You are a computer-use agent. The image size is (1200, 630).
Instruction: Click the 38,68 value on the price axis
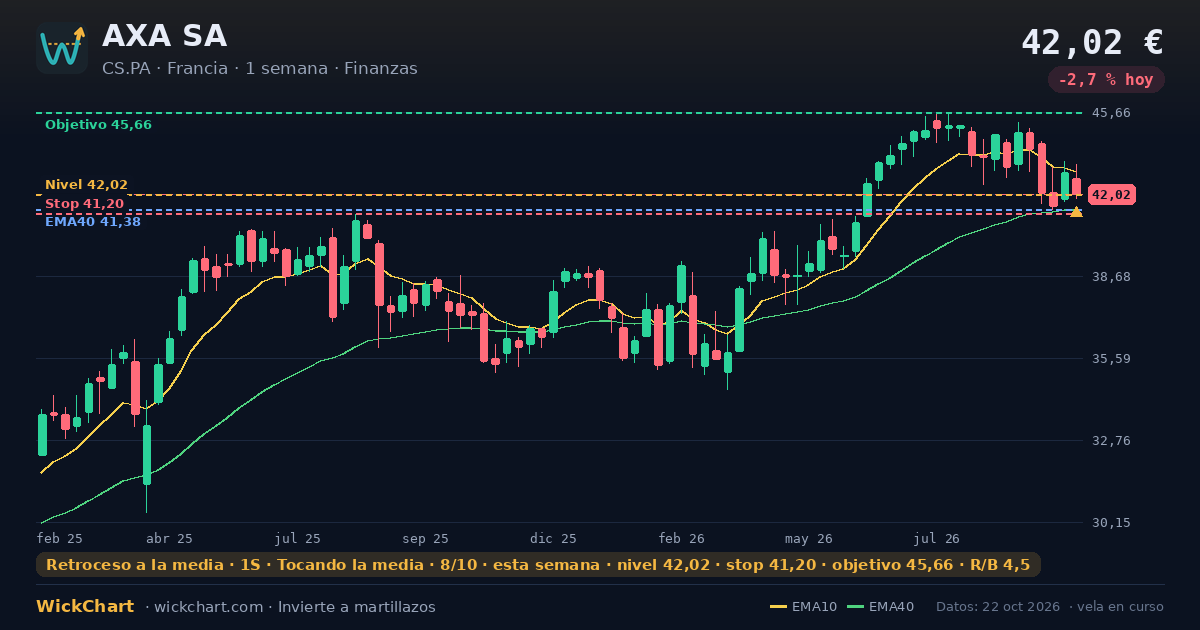pos(1112,276)
